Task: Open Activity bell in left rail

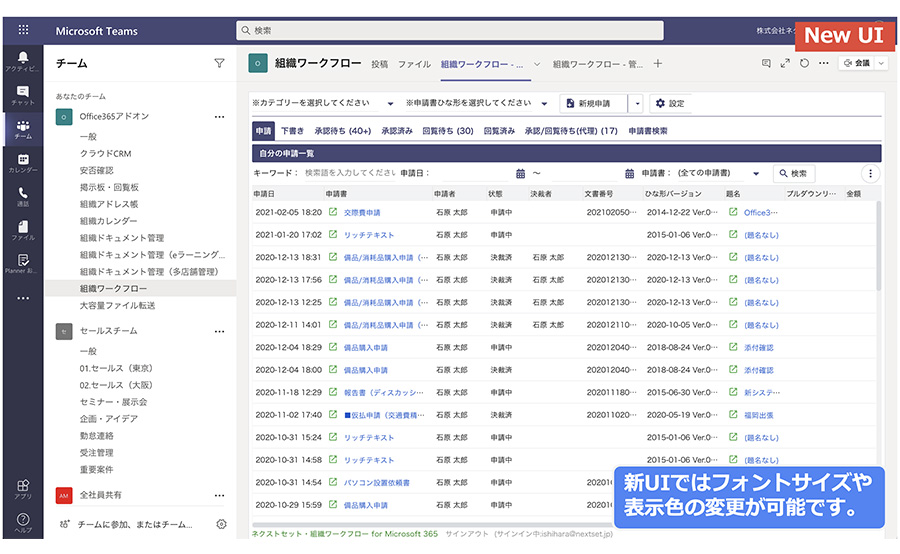Action: click(23, 60)
